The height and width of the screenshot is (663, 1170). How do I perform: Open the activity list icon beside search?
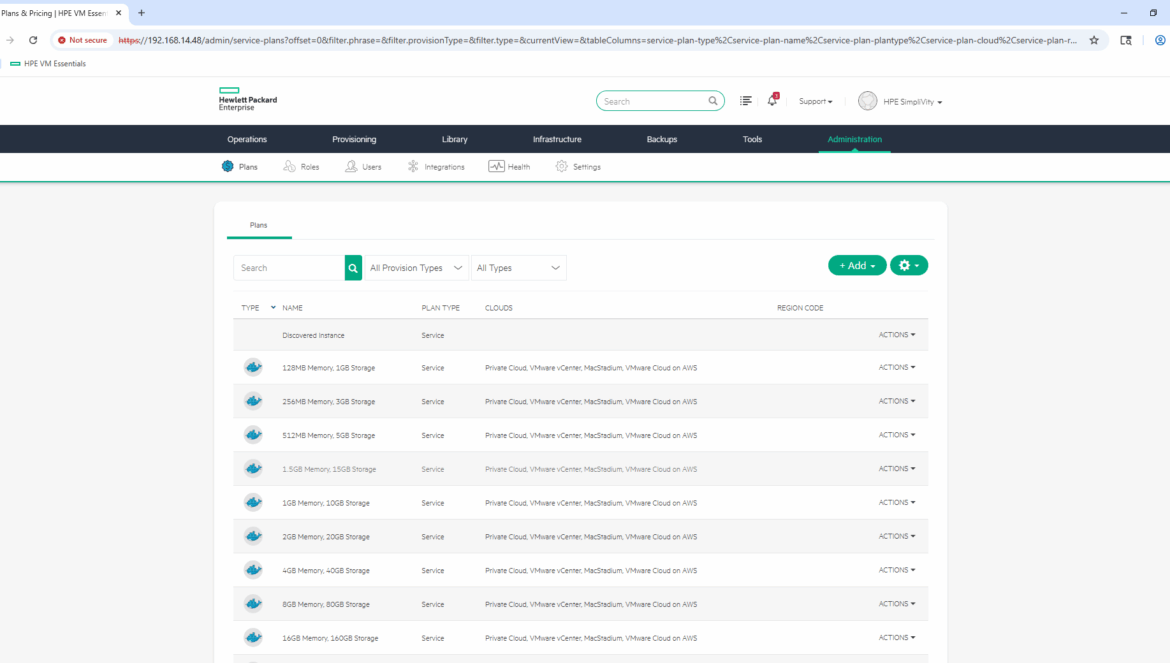pyautogui.click(x=745, y=101)
